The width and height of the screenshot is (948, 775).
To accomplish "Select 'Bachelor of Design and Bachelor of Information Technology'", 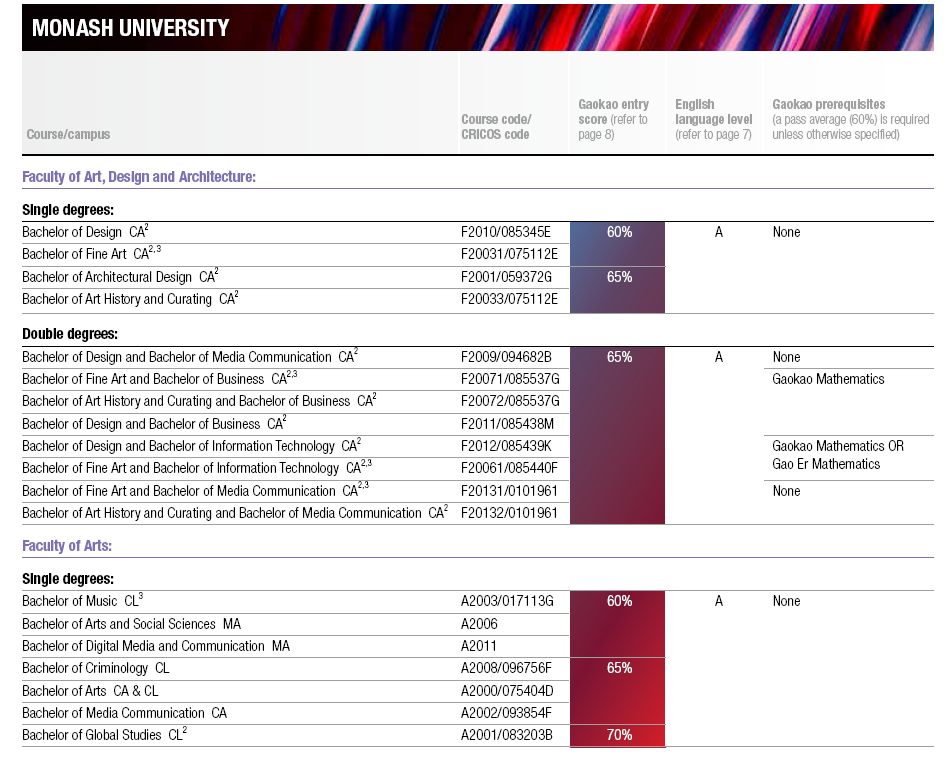I will [x=192, y=446].
